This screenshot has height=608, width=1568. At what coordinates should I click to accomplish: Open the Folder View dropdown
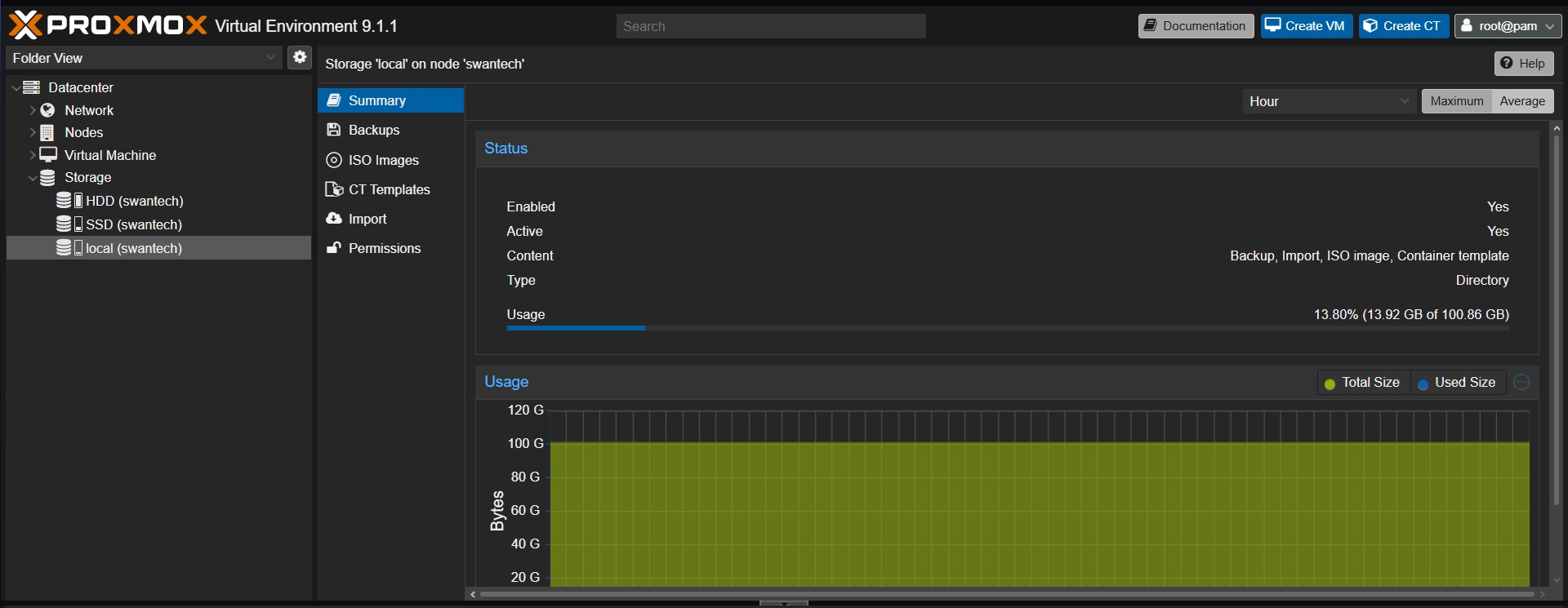pyautogui.click(x=144, y=58)
